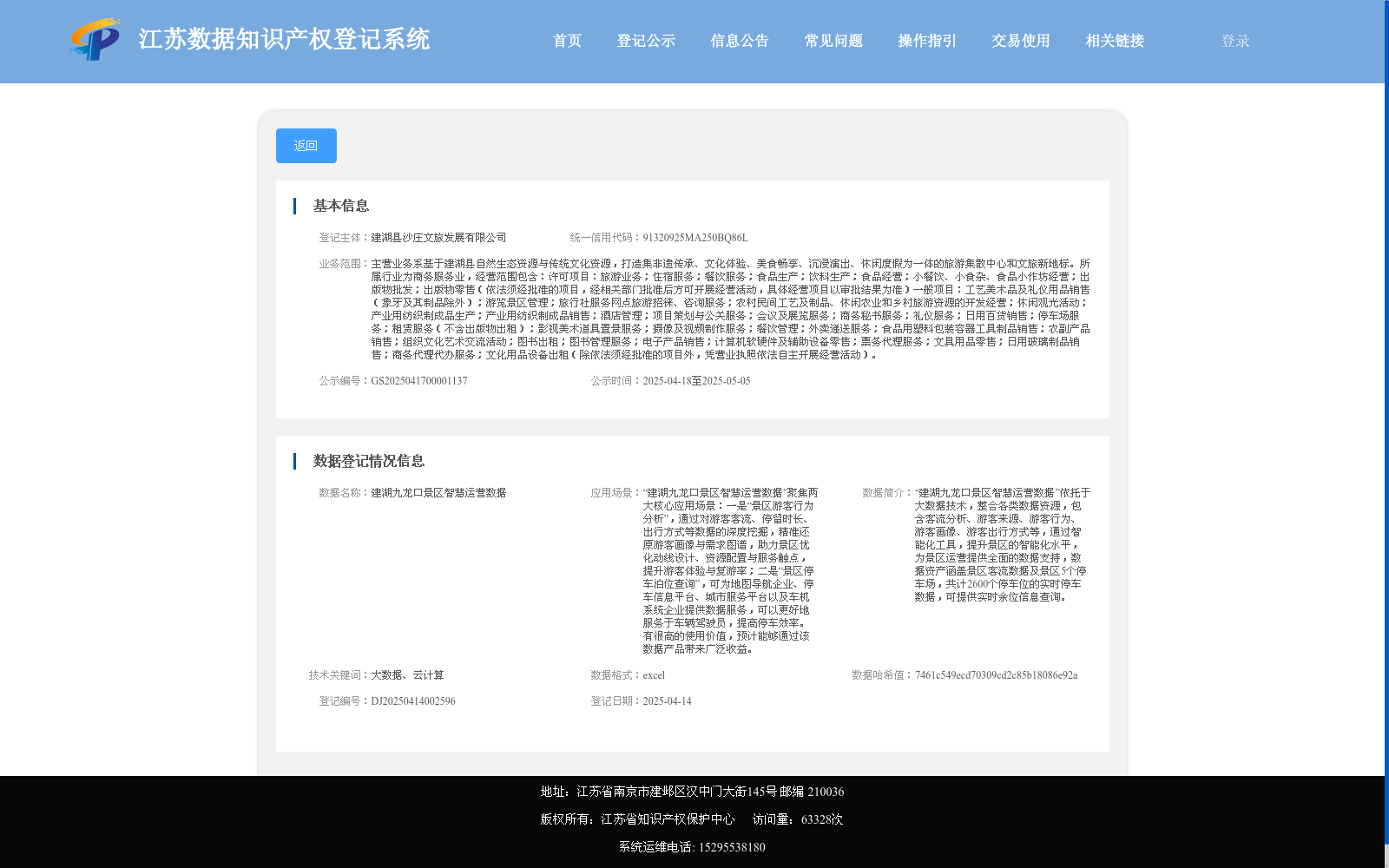Open the 交易使用 menu item
This screenshot has height=868, width=1389.
[1021, 41]
